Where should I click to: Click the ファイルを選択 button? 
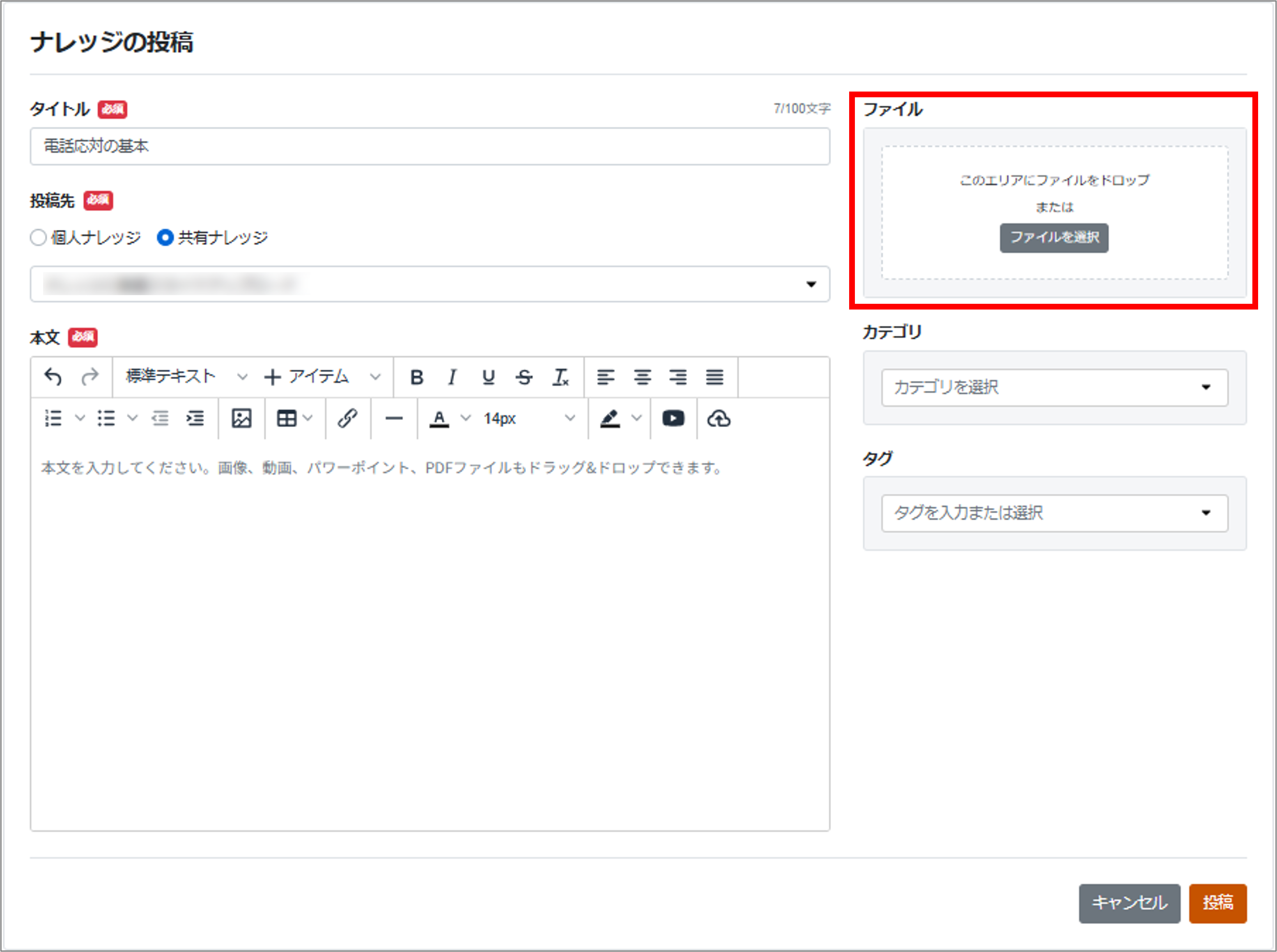1053,237
